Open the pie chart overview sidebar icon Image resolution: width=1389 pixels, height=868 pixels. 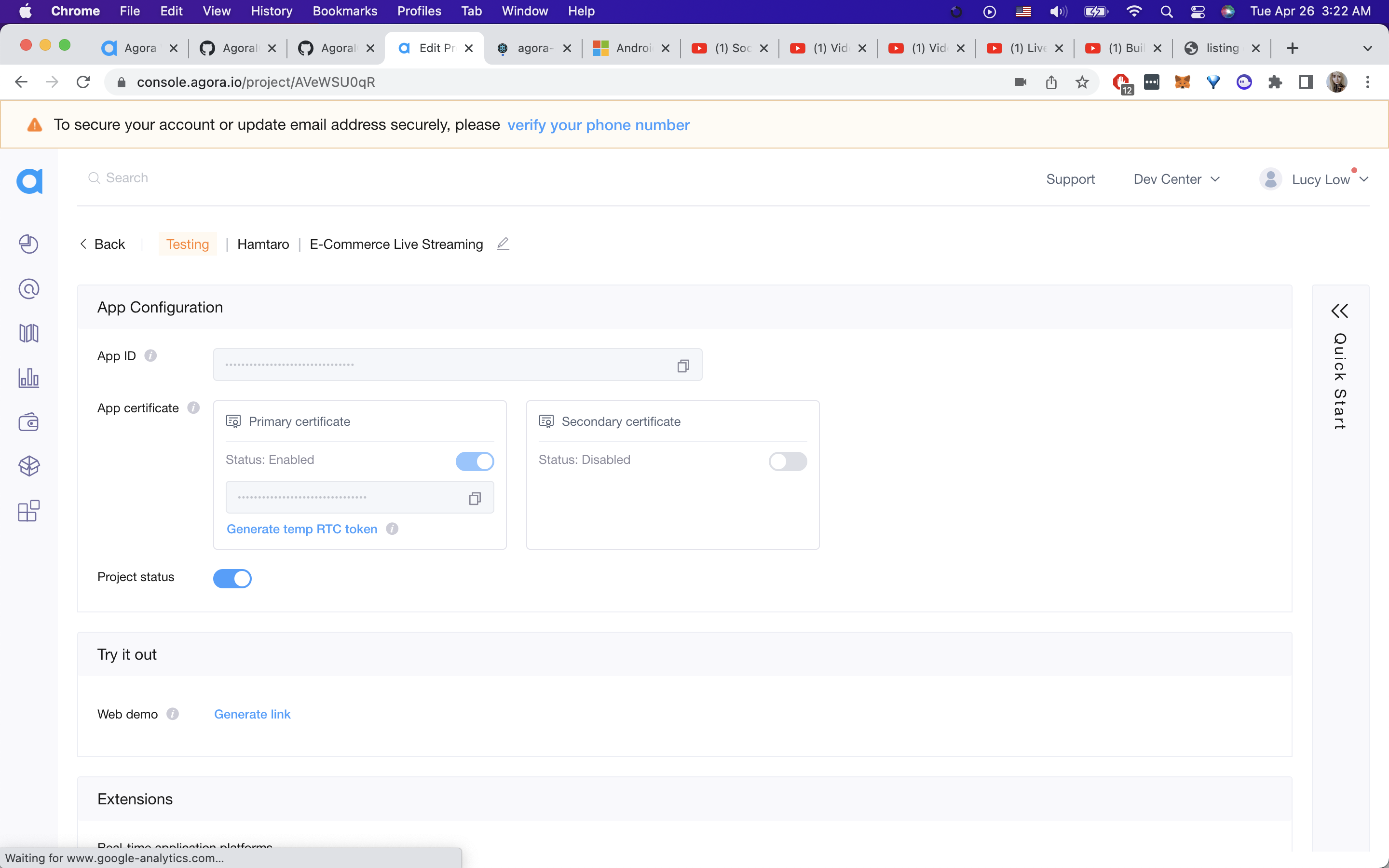point(29,244)
